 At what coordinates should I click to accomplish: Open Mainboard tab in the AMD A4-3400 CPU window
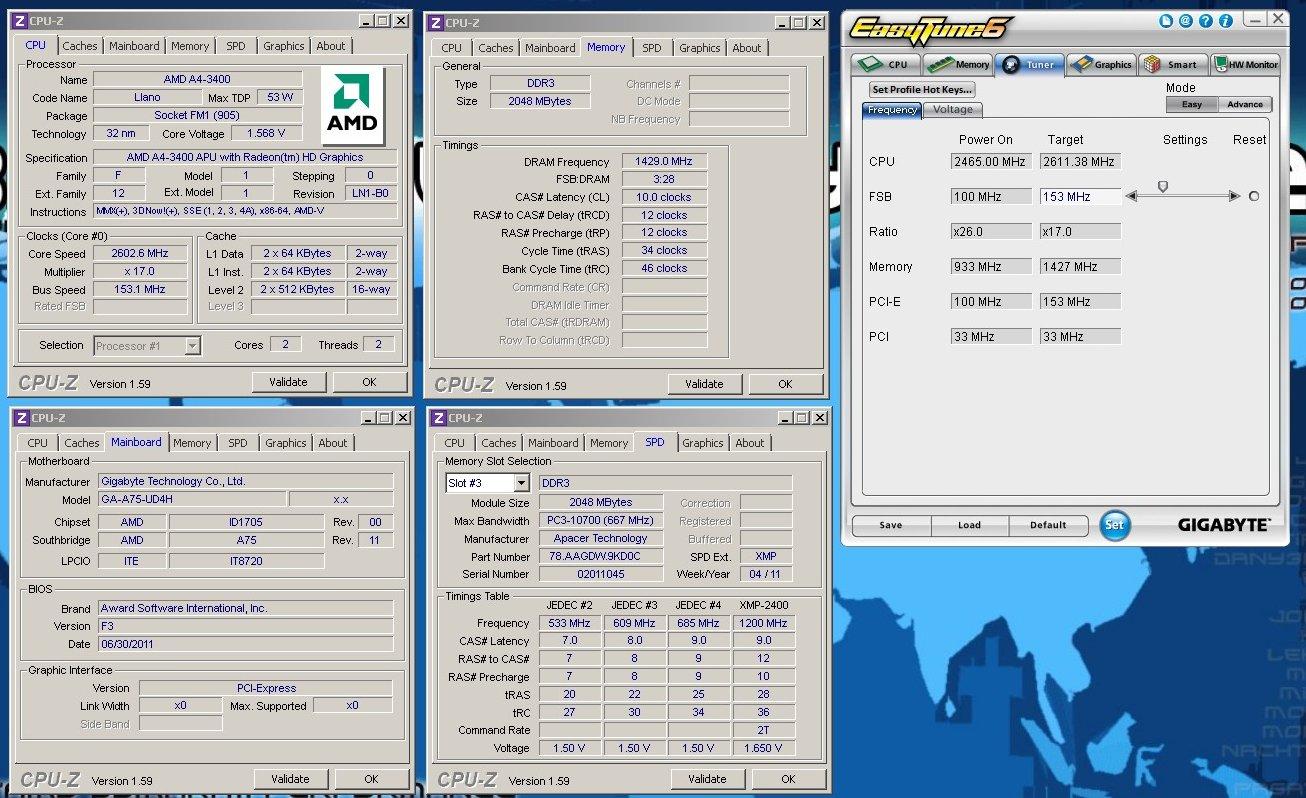134,46
